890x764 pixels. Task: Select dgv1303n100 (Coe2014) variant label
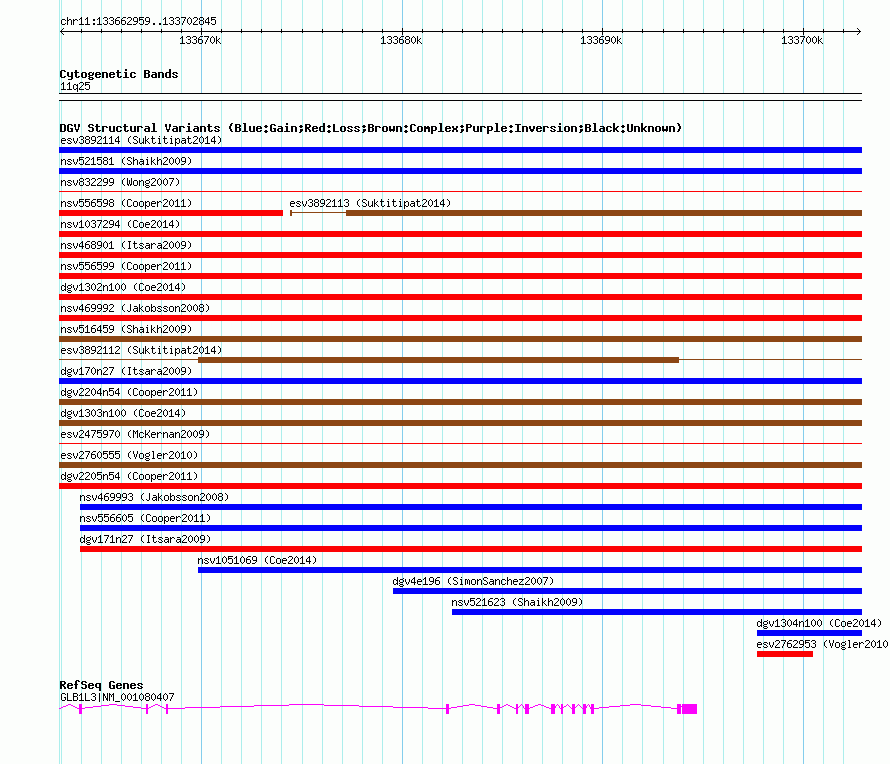pos(123,413)
